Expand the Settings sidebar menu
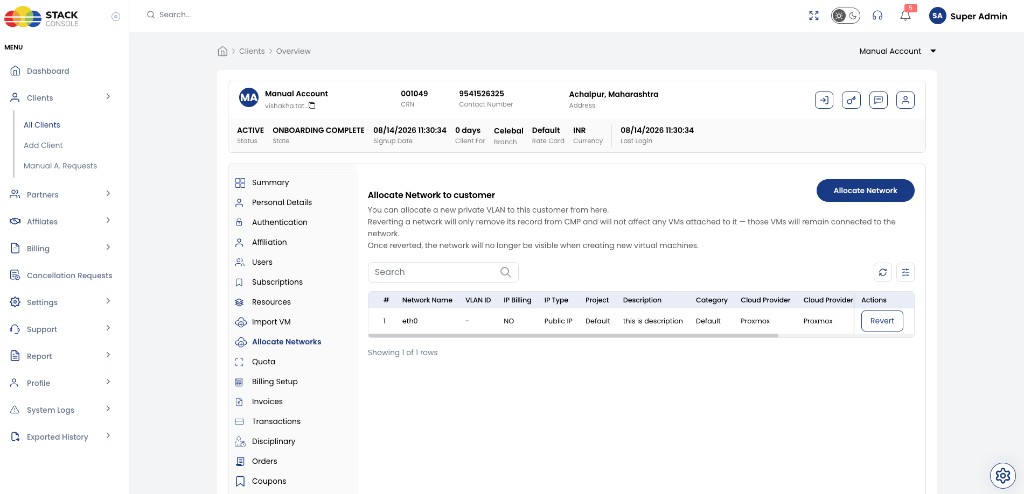 click(x=60, y=302)
